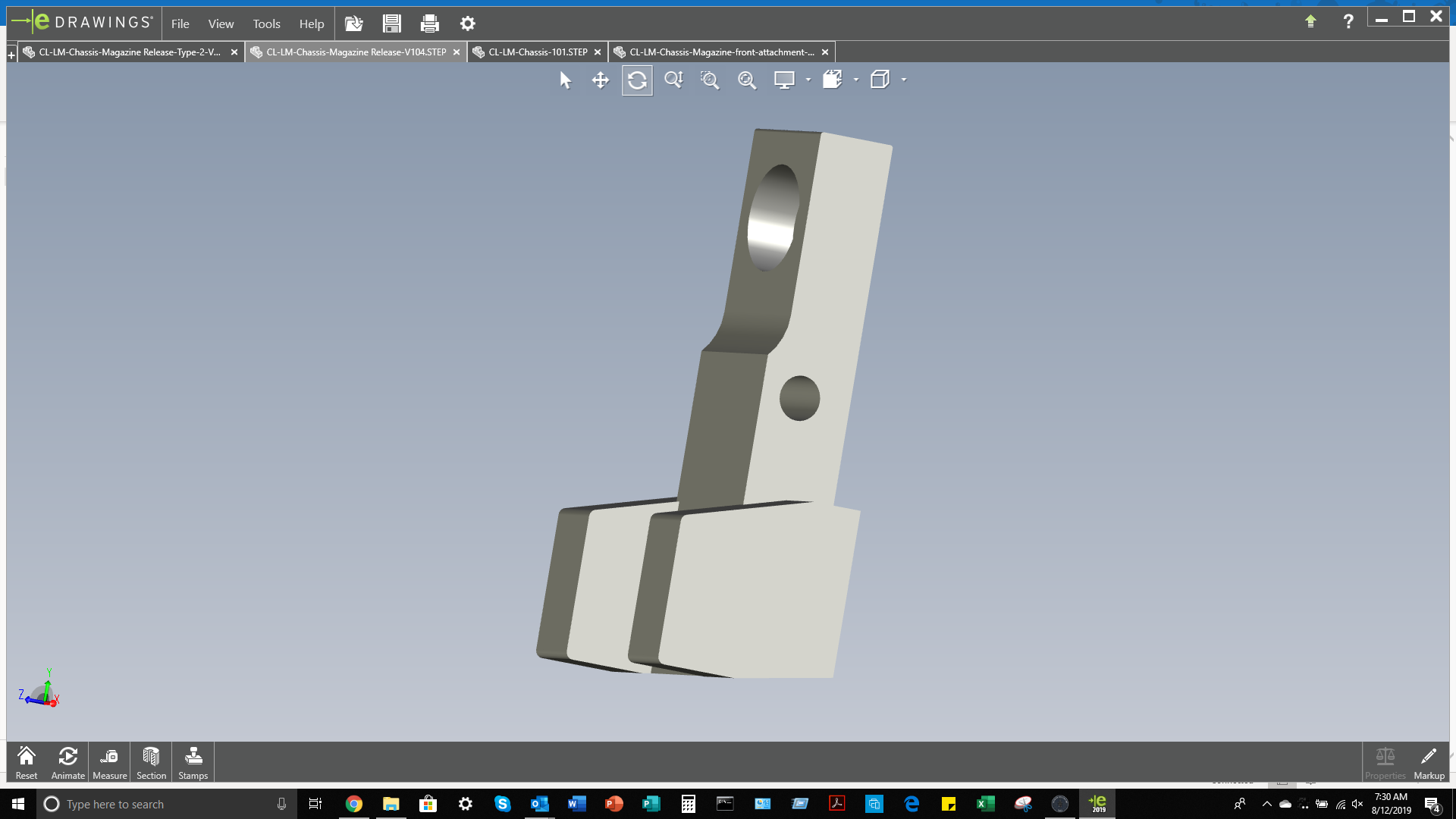The height and width of the screenshot is (819, 1456).
Task: Open the View menu
Action: [x=221, y=24]
